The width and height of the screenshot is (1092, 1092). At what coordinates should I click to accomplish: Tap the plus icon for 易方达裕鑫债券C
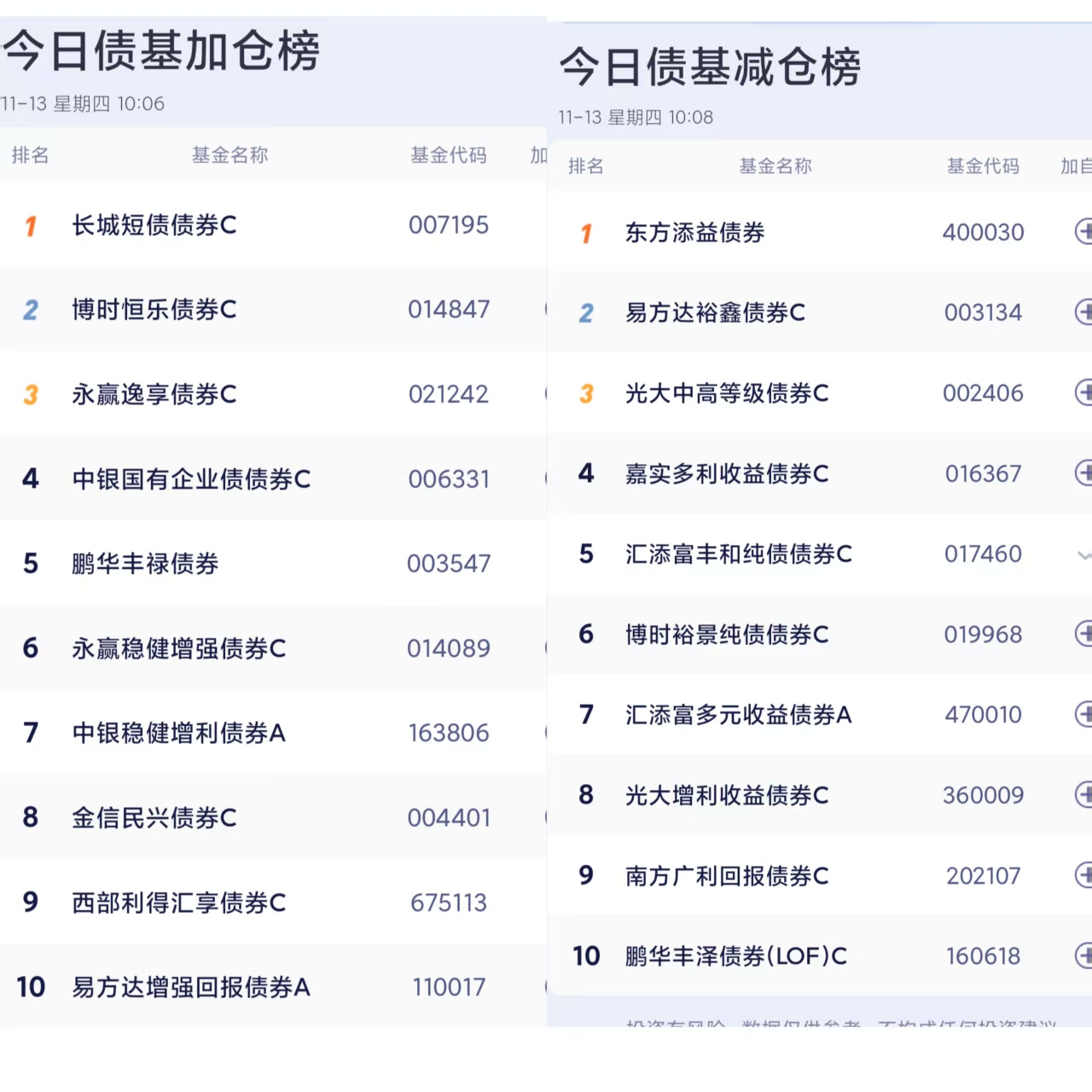tap(1083, 312)
